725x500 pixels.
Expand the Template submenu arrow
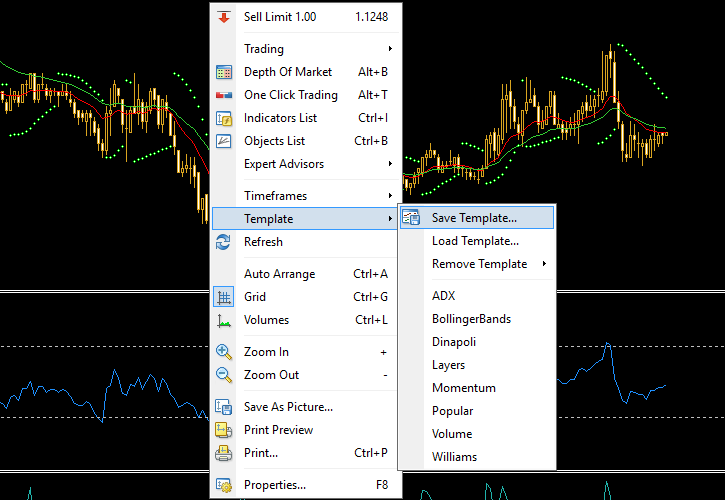tap(391, 219)
